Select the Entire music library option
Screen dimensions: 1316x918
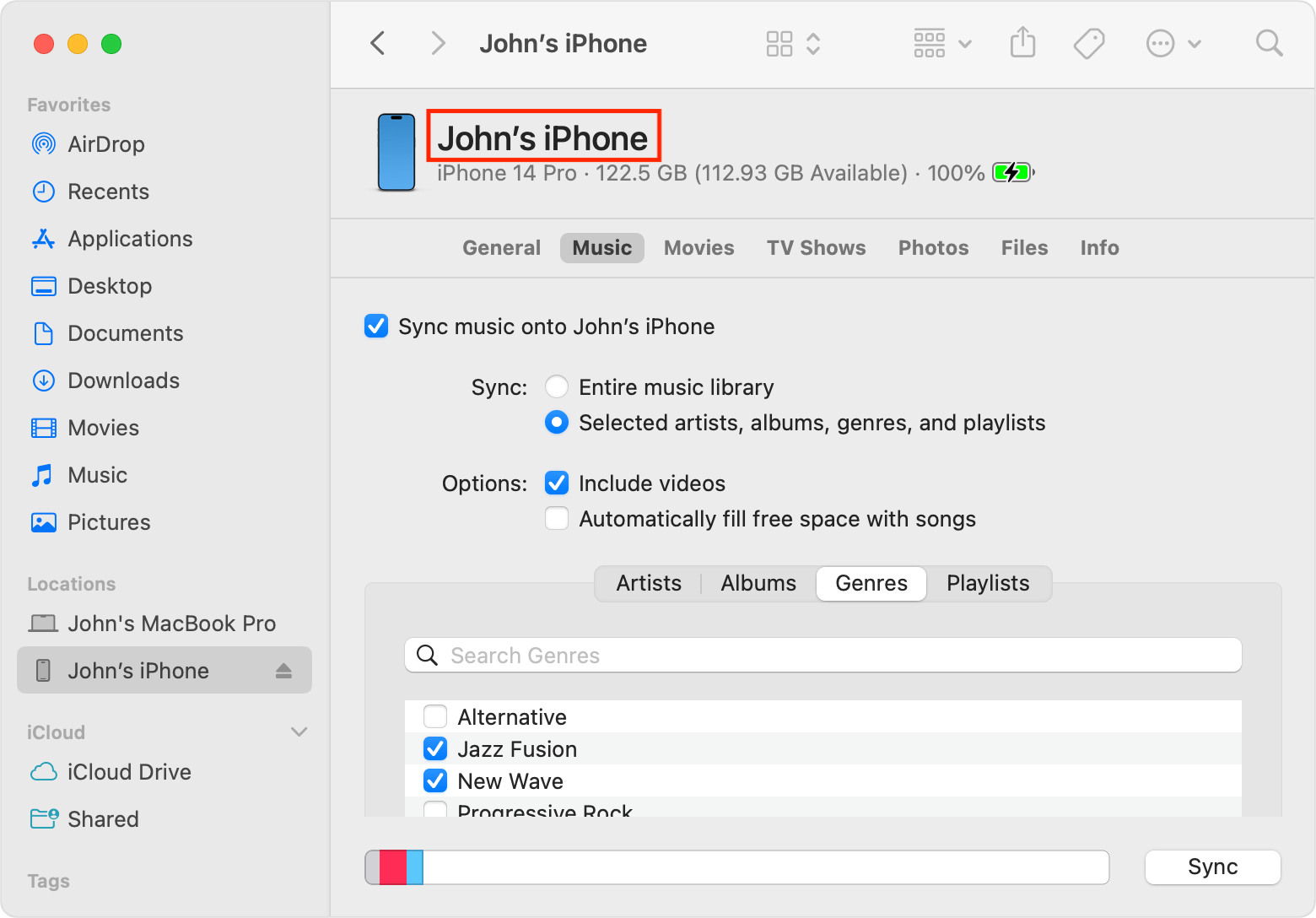coord(557,387)
